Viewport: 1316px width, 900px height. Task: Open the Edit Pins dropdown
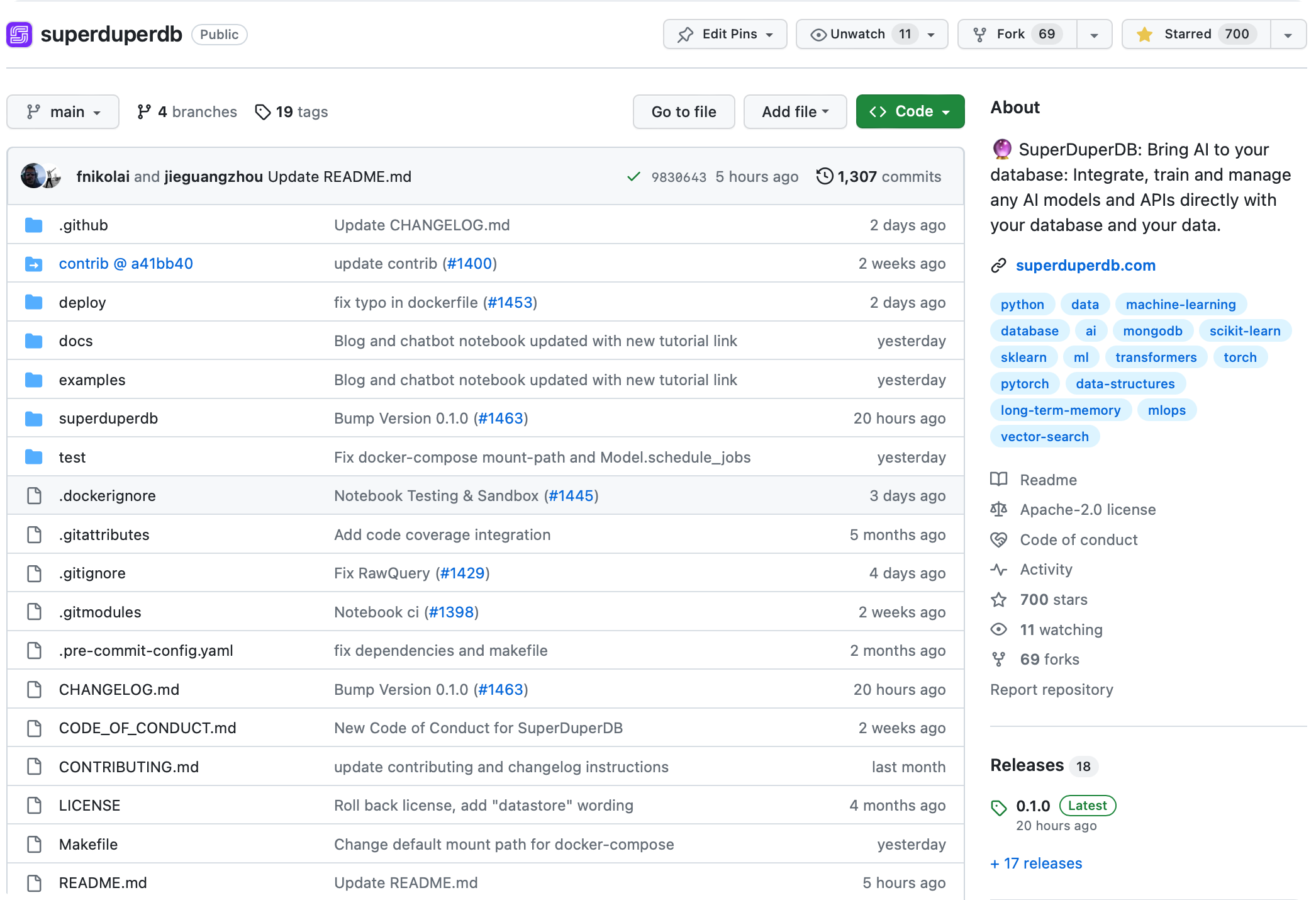725,34
